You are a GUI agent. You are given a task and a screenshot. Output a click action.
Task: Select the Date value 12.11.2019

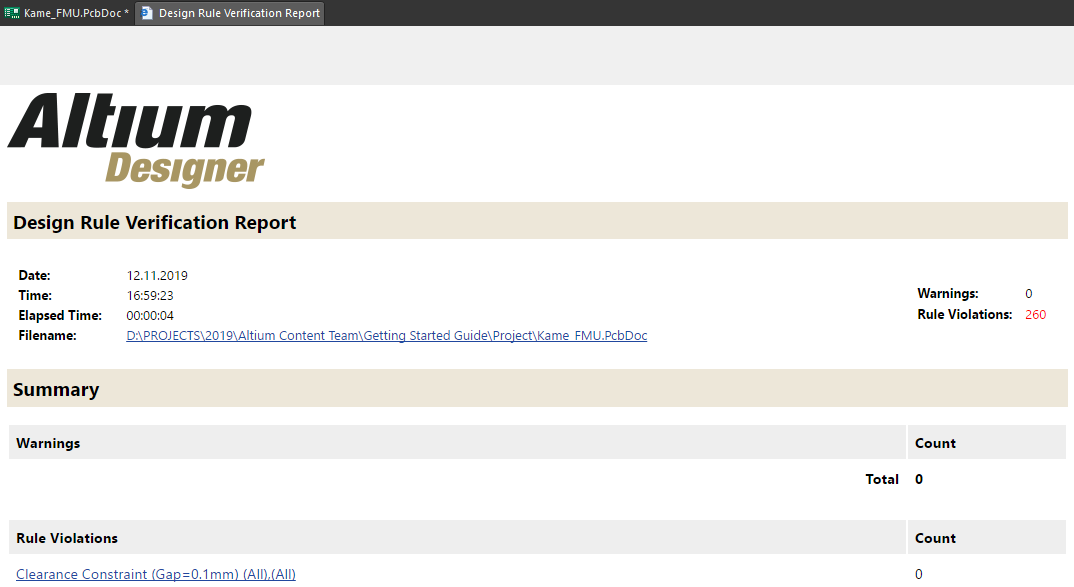click(156, 275)
